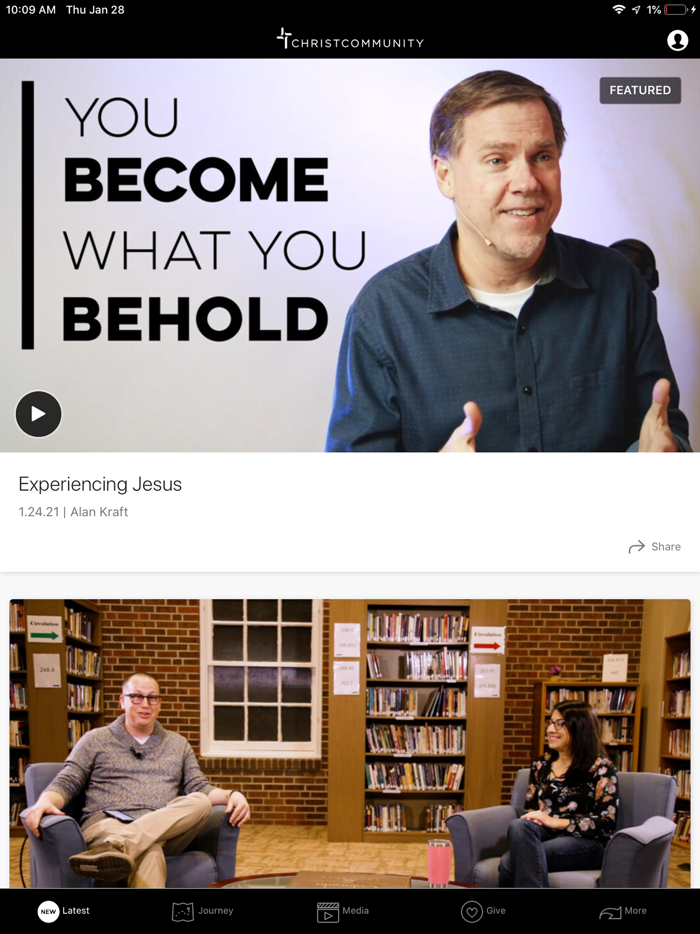Image resolution: width=700 pixels, height=934 pixels.
Task: Go to the Give tab
Action: [x=483, y=911]
